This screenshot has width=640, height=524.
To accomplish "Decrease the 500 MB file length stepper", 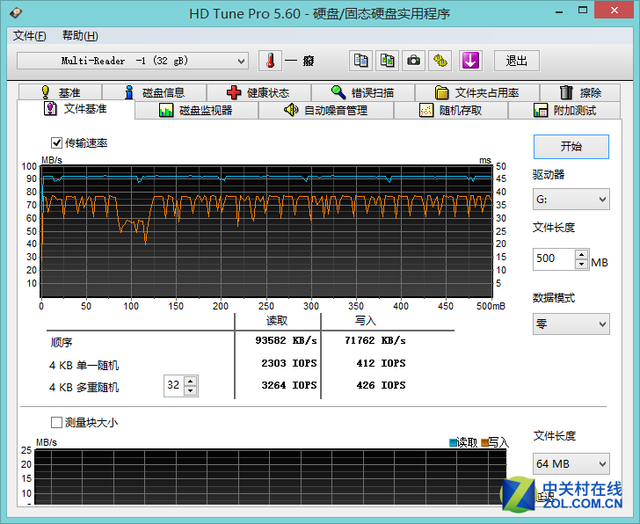I will point(581,264).
